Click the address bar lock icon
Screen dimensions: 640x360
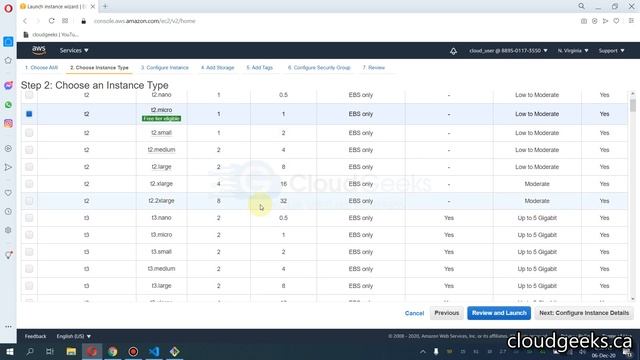84,21
